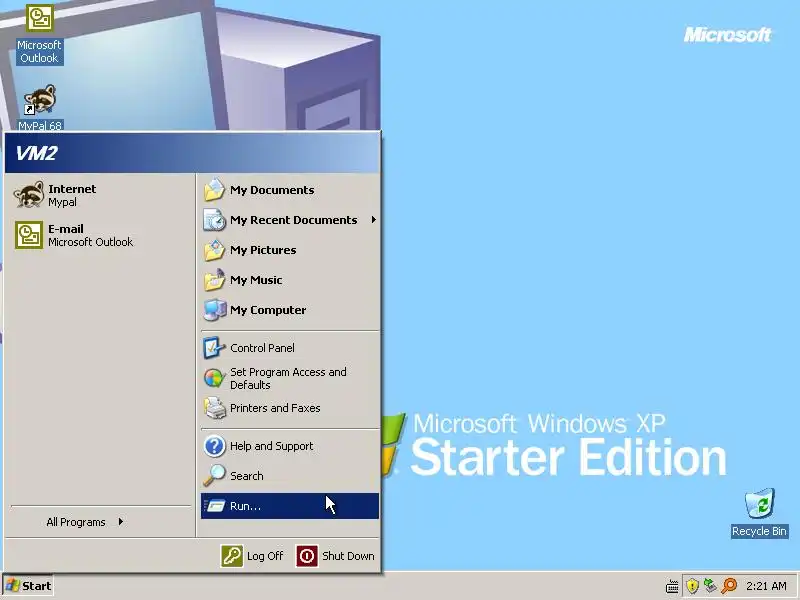800x600 pixels.
Task: Open the Help and Support label
Action: tap(271, 446)
